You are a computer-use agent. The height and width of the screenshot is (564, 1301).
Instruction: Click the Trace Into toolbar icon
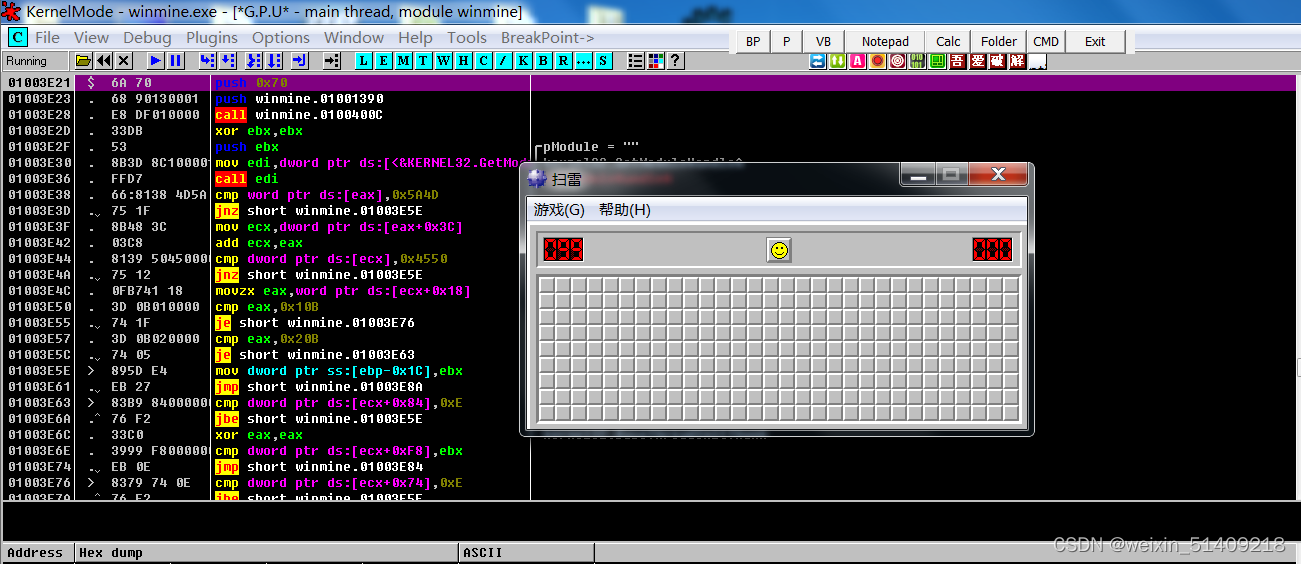tap(253, 61)
